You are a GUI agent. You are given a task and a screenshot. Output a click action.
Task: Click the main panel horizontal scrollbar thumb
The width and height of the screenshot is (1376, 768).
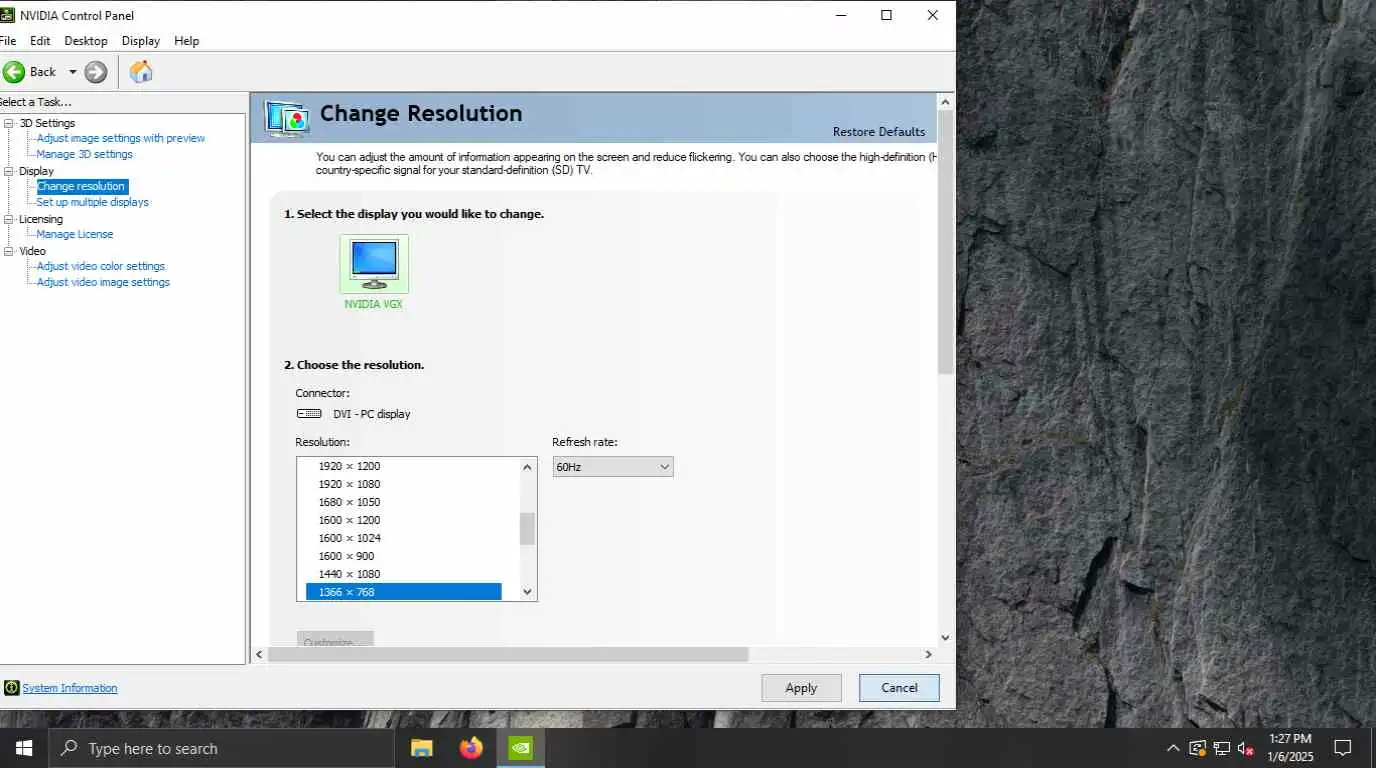tap(508, 654)
